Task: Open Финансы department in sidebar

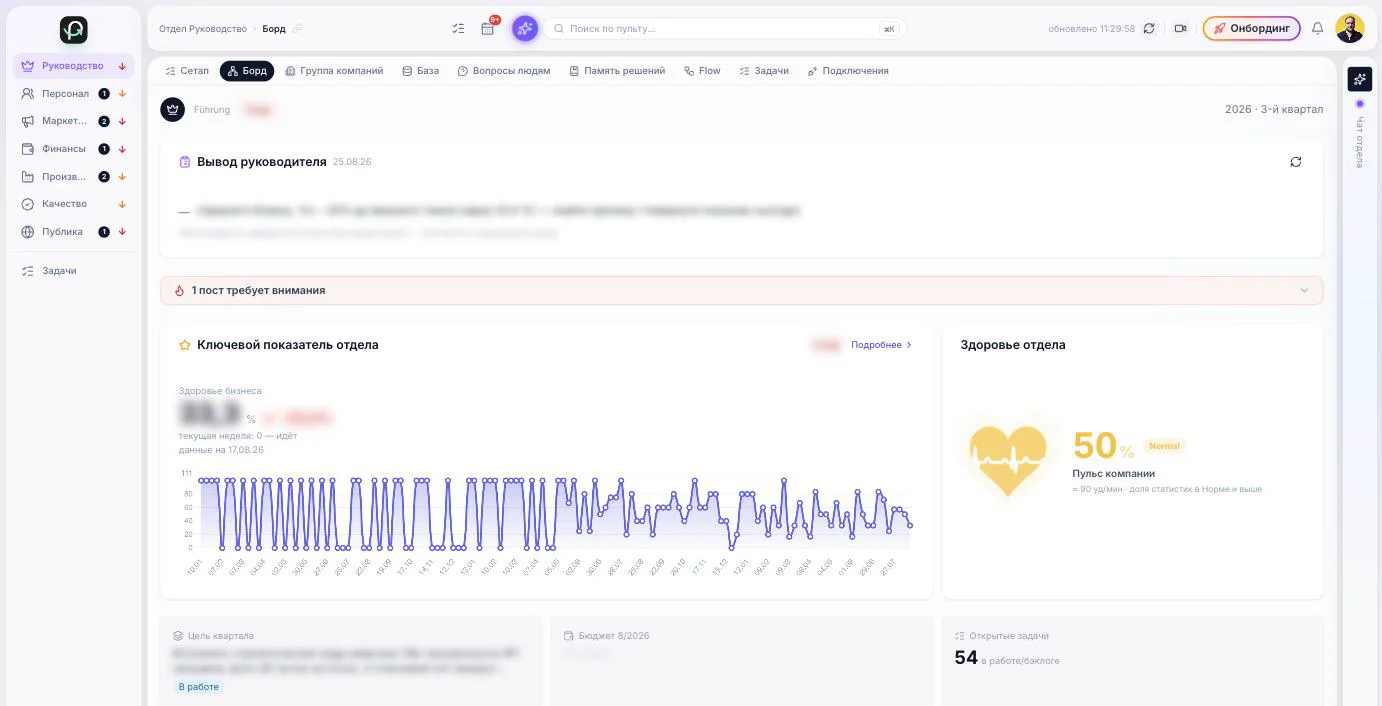Action: click(x=73, y=149)
